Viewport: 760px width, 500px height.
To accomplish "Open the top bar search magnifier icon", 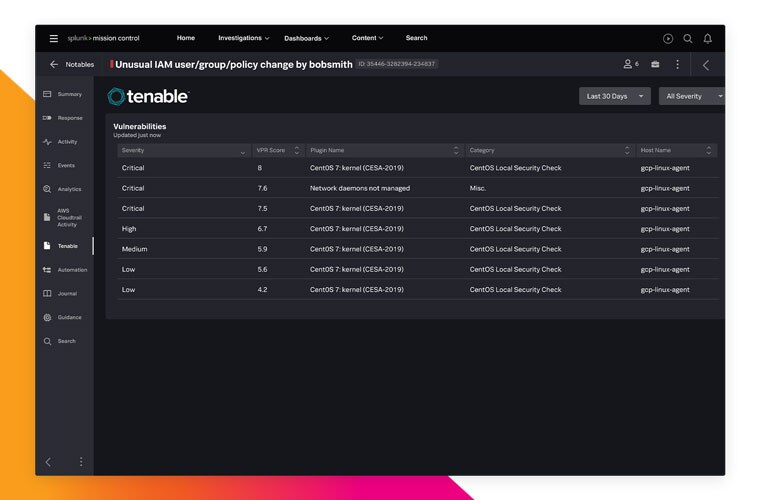I will pos(688,39).
